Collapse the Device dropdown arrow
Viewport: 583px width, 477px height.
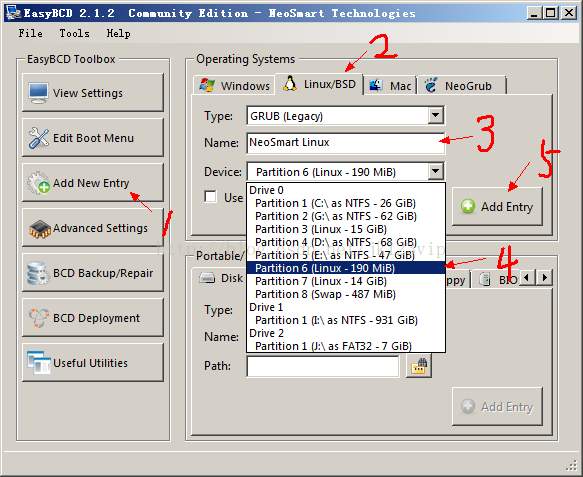pyautogui.click(x=435, y=172)
